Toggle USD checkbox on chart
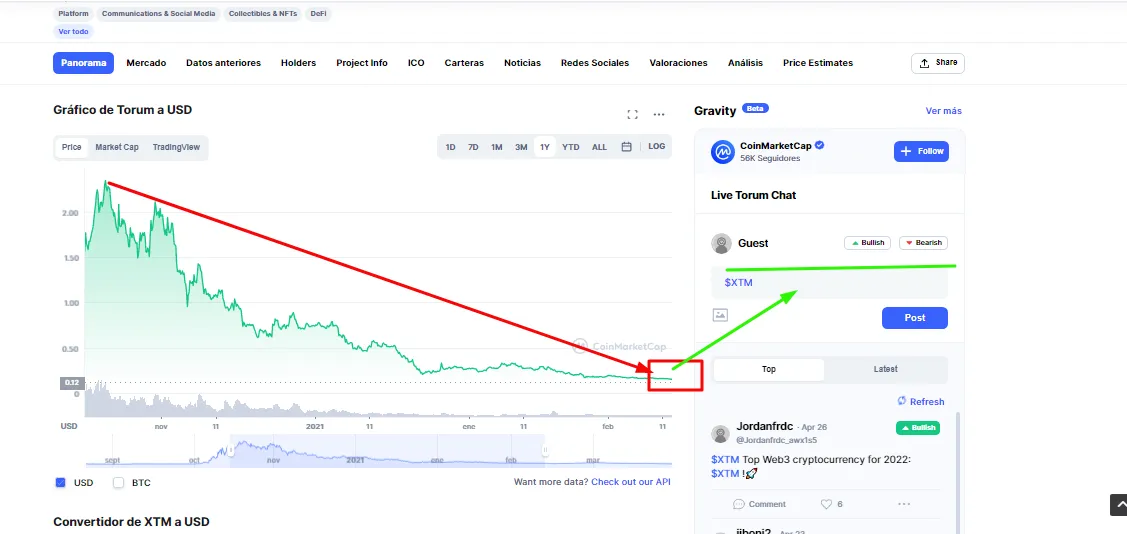Image resolution: width=1127 pixels, height=534 pixels. (61, 483)
